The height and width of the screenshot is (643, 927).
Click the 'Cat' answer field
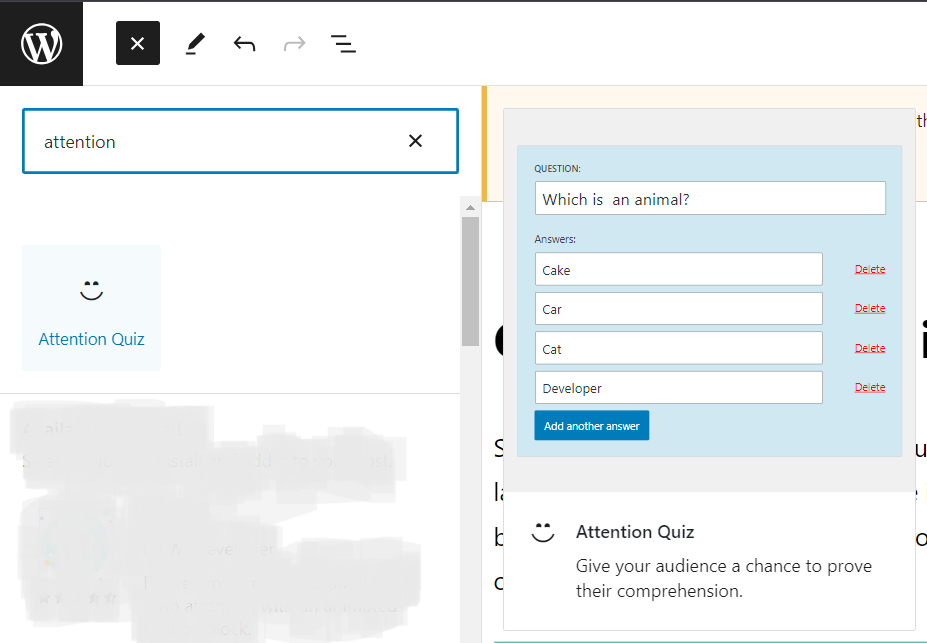[x=679, y=348]
